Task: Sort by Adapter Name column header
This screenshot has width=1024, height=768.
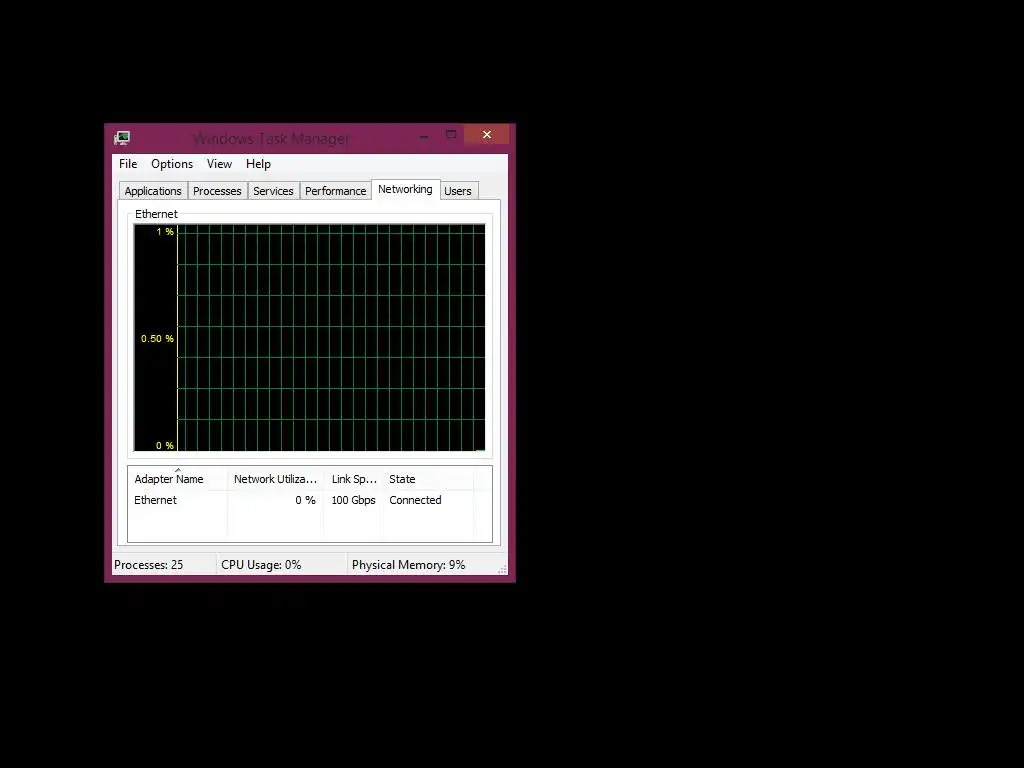Action: 178,479
